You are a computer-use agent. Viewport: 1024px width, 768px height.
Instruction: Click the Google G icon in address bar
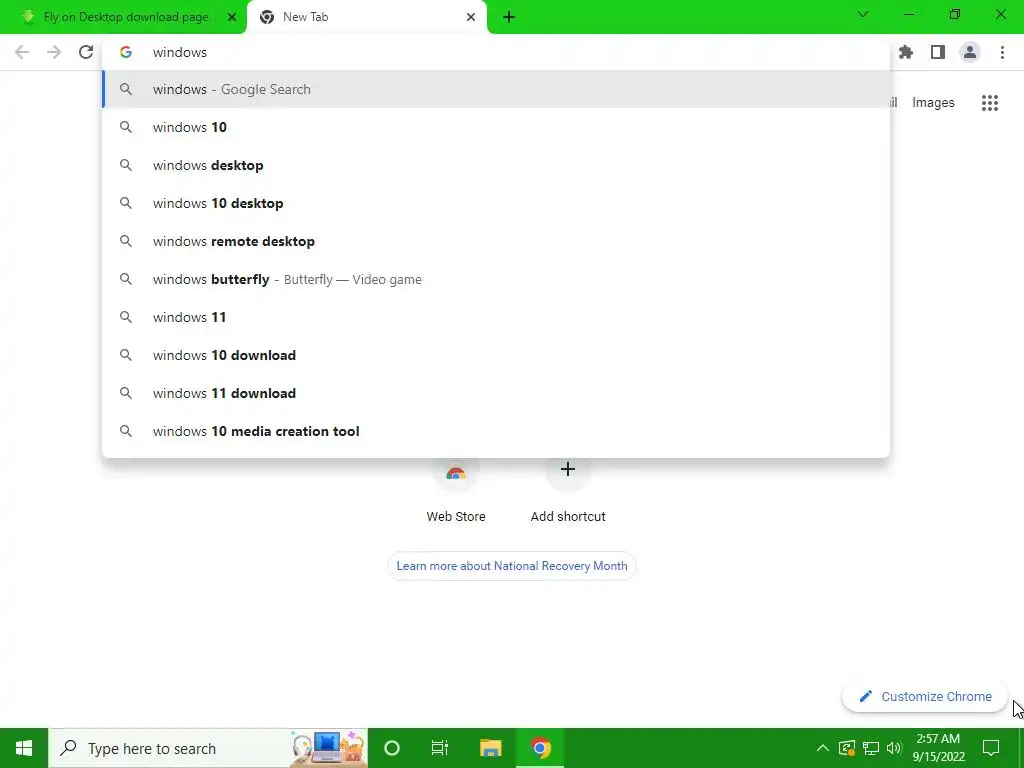[x=126, y=52]
